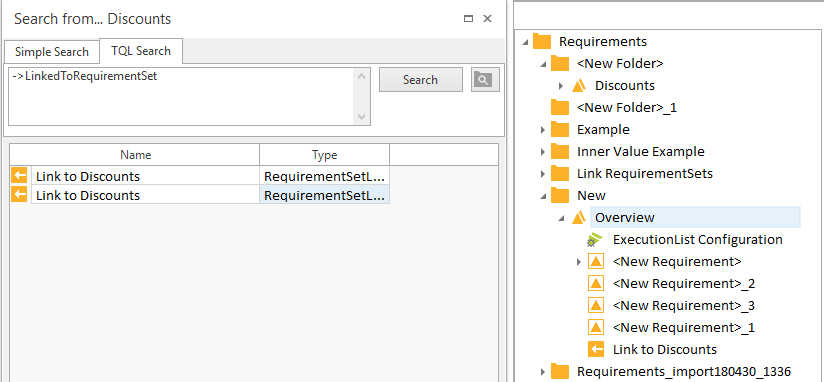This screenshot has height=382, width=824.
Task: Switch to the Simple Search tab
Action: 52,52
